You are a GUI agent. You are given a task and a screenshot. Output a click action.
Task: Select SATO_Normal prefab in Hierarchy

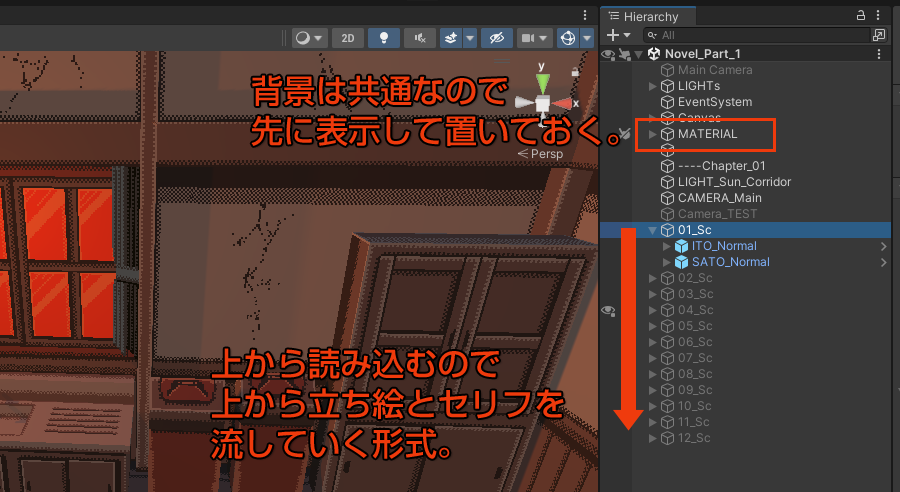[x=730, y=262]
